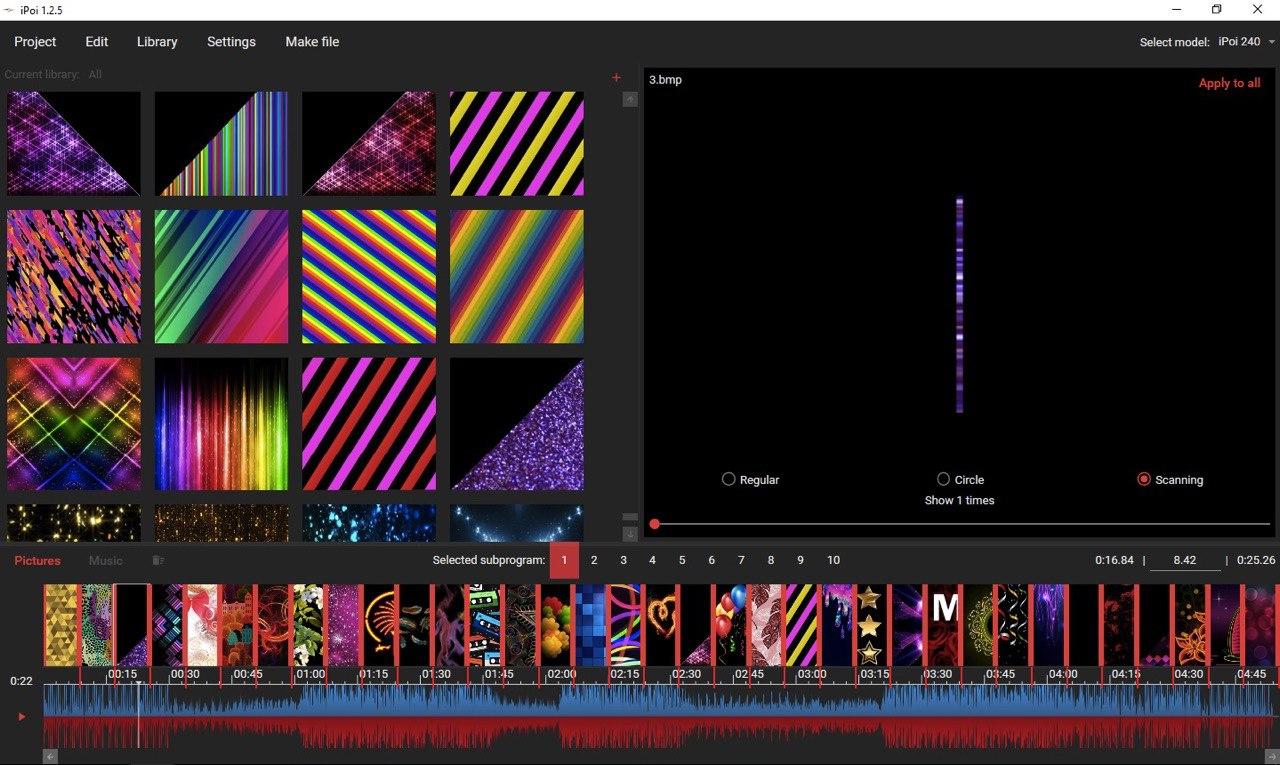Click the trash icon beside the Music tab
The height and width of the screenshot is (765, 1280).
158,561
